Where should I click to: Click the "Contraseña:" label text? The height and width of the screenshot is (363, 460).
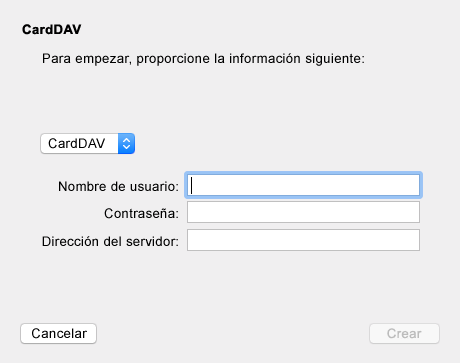point(141,214)
